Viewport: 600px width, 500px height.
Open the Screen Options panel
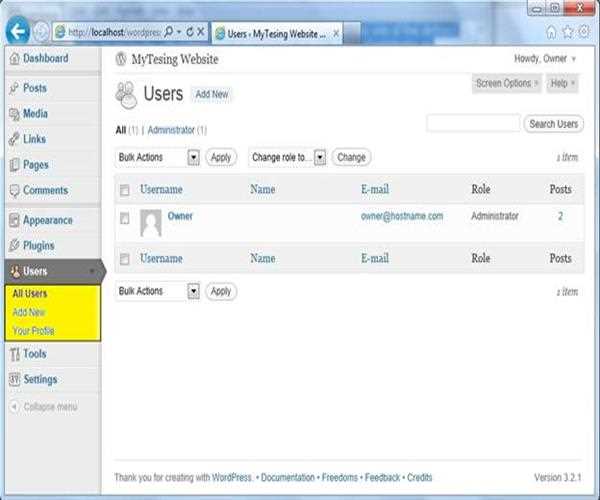pyautogui.click(x=507, y=83)
